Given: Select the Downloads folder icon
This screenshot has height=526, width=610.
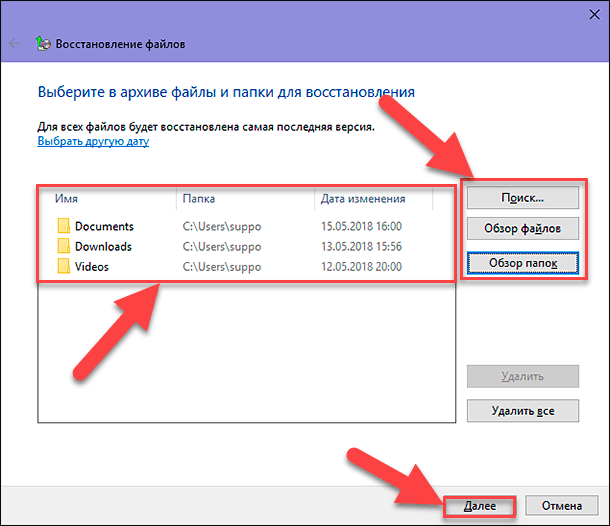Looking at the screenshot, I should 63,246.
